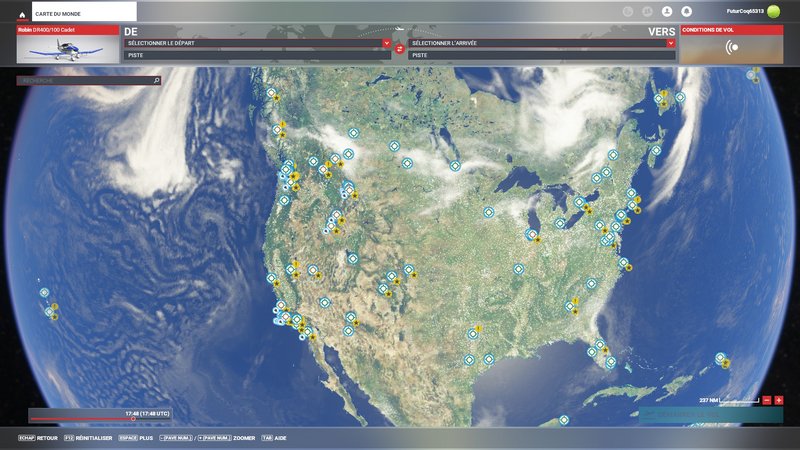This screenshot has height=450, width=800.
Task: Select the Puerto Rico airport marker
Action: pyautogui.click(x=720, y=358)
